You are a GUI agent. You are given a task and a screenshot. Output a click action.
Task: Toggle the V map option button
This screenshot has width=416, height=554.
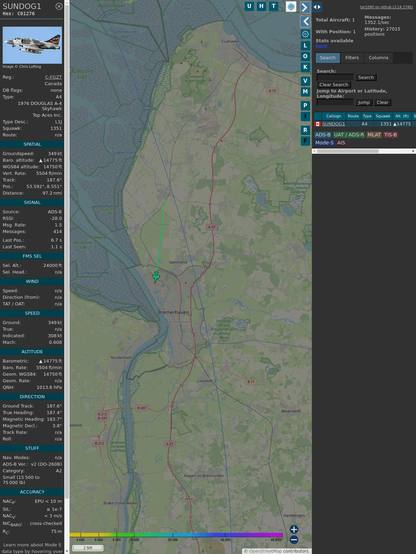(305, 81)
